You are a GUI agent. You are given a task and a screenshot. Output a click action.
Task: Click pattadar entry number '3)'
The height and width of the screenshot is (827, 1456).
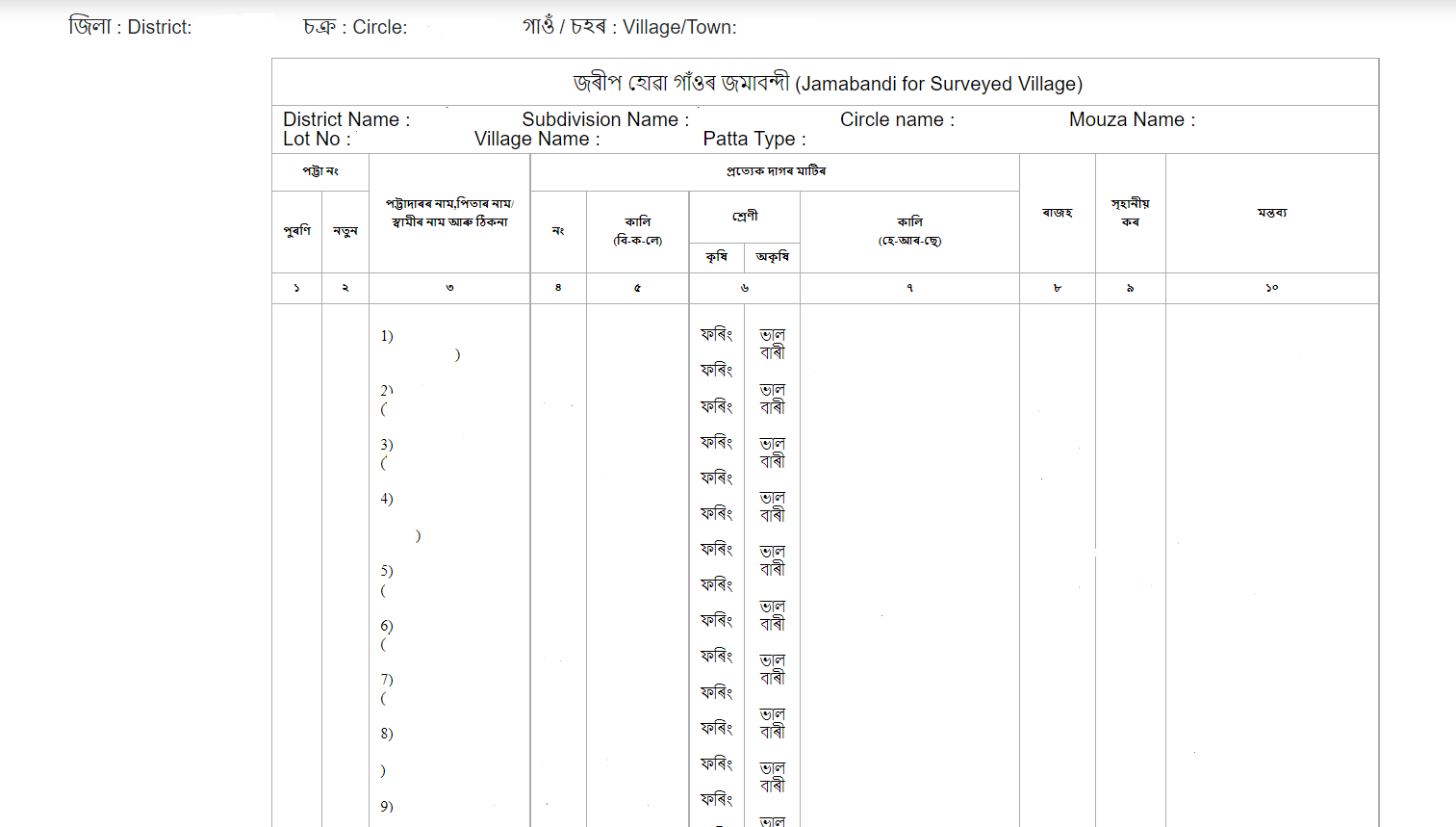click(x=387, y=445)
